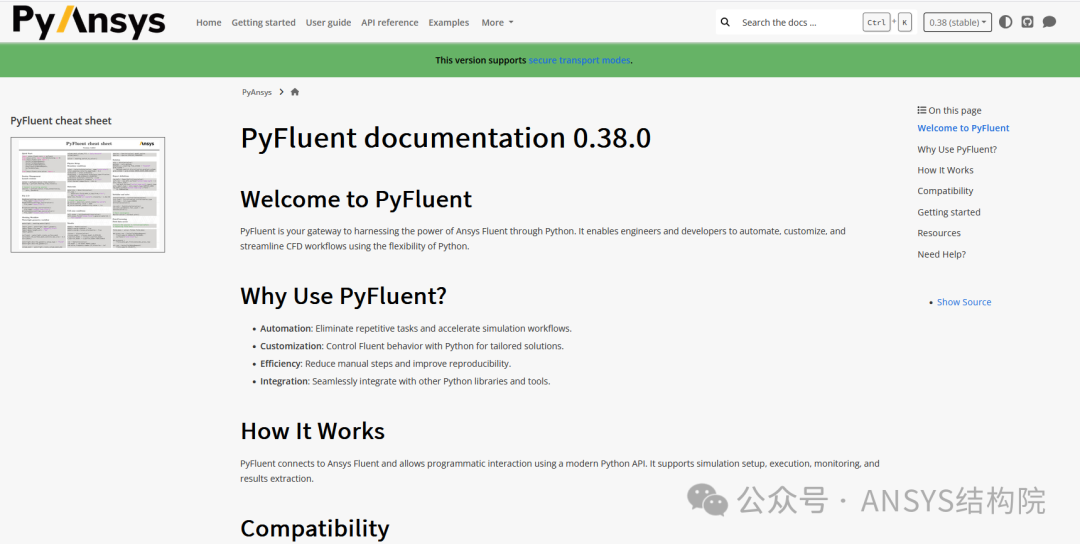Click the How It Works heading
The height and width of the screenshot is (544, 1080).
point(313,431)
